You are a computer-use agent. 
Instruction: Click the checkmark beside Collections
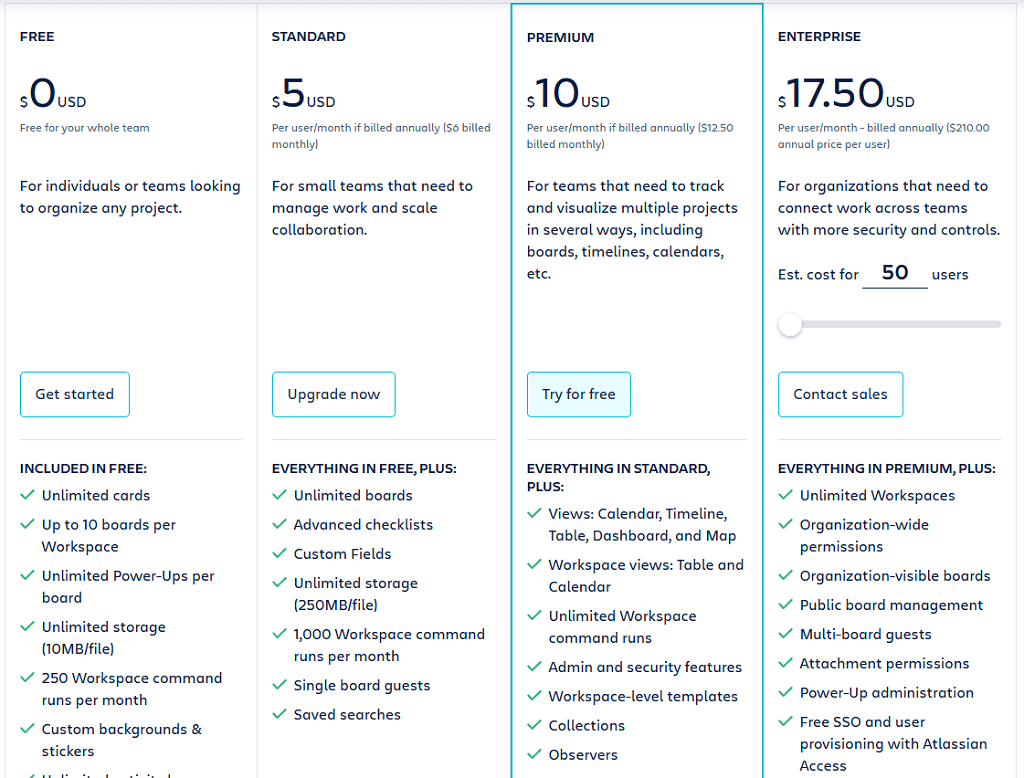[534, 725]
